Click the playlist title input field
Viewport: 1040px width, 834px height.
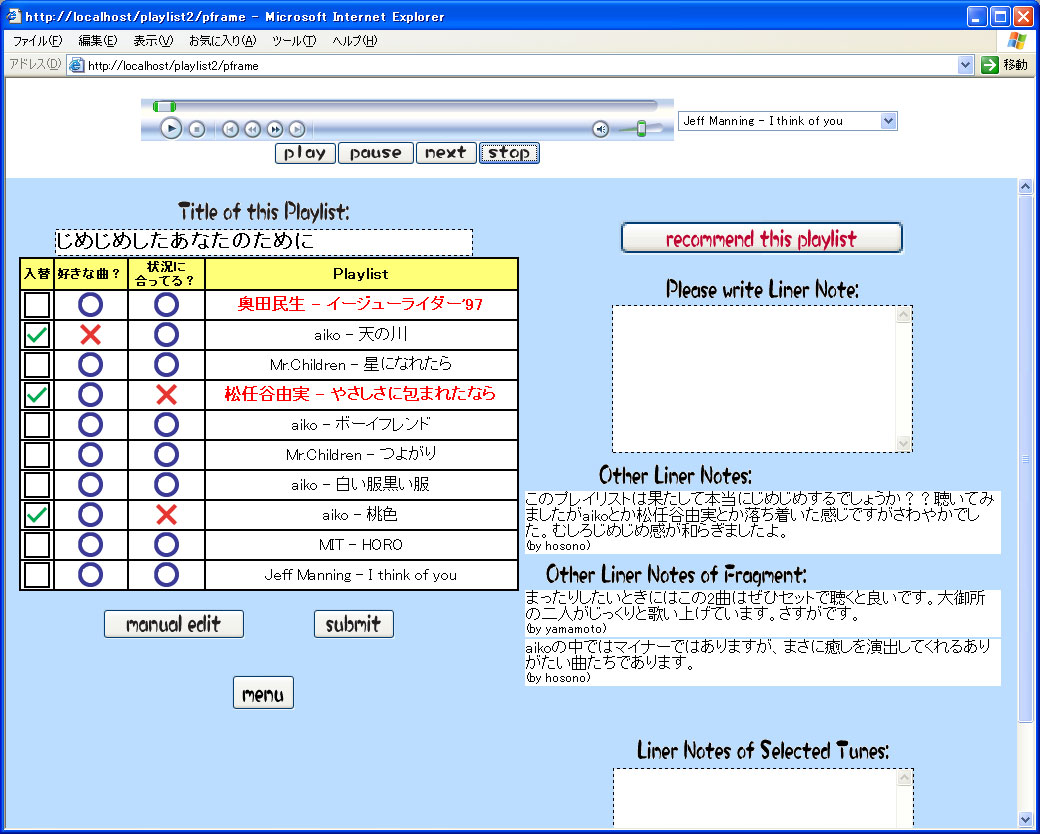(264, 242)
